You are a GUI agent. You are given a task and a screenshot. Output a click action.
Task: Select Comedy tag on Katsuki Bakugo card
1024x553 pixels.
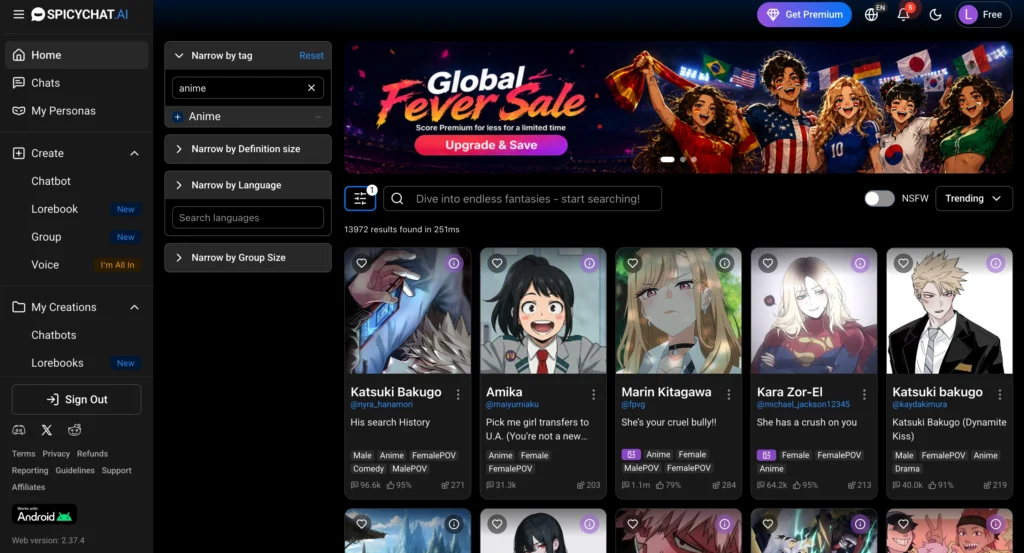click(x=368, y=469)
